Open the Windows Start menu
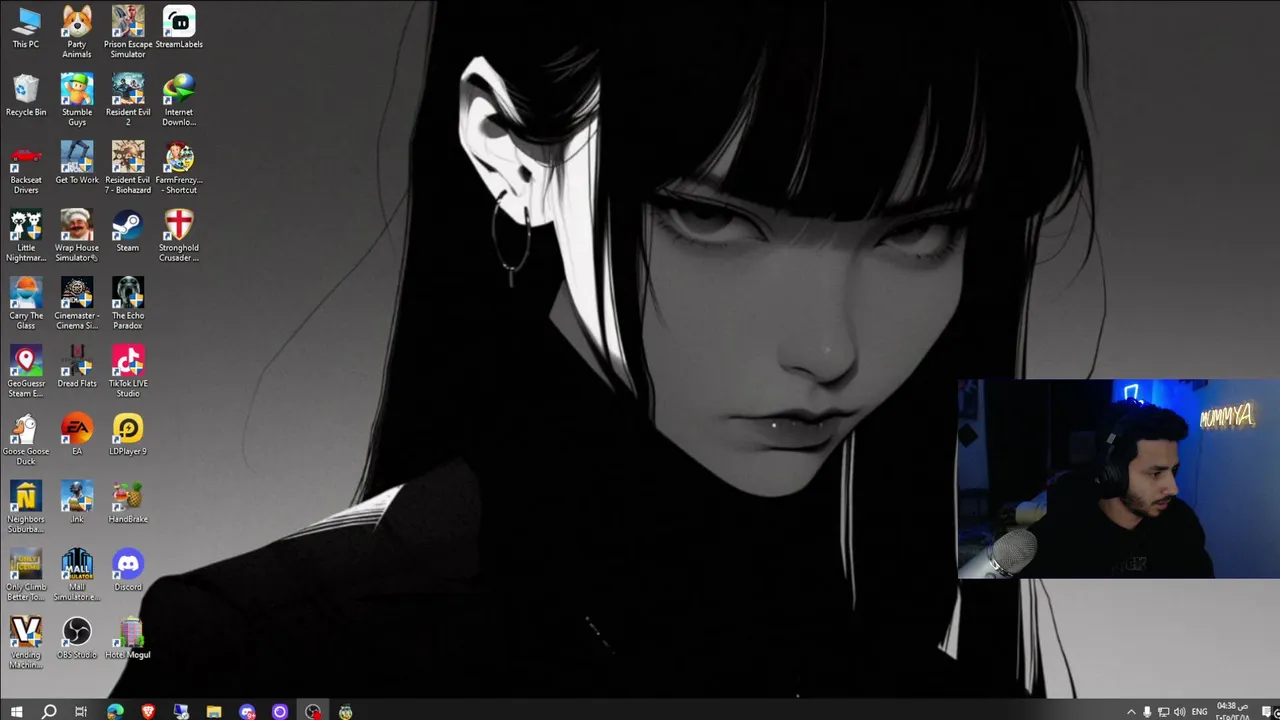 (x=16, y=712)
